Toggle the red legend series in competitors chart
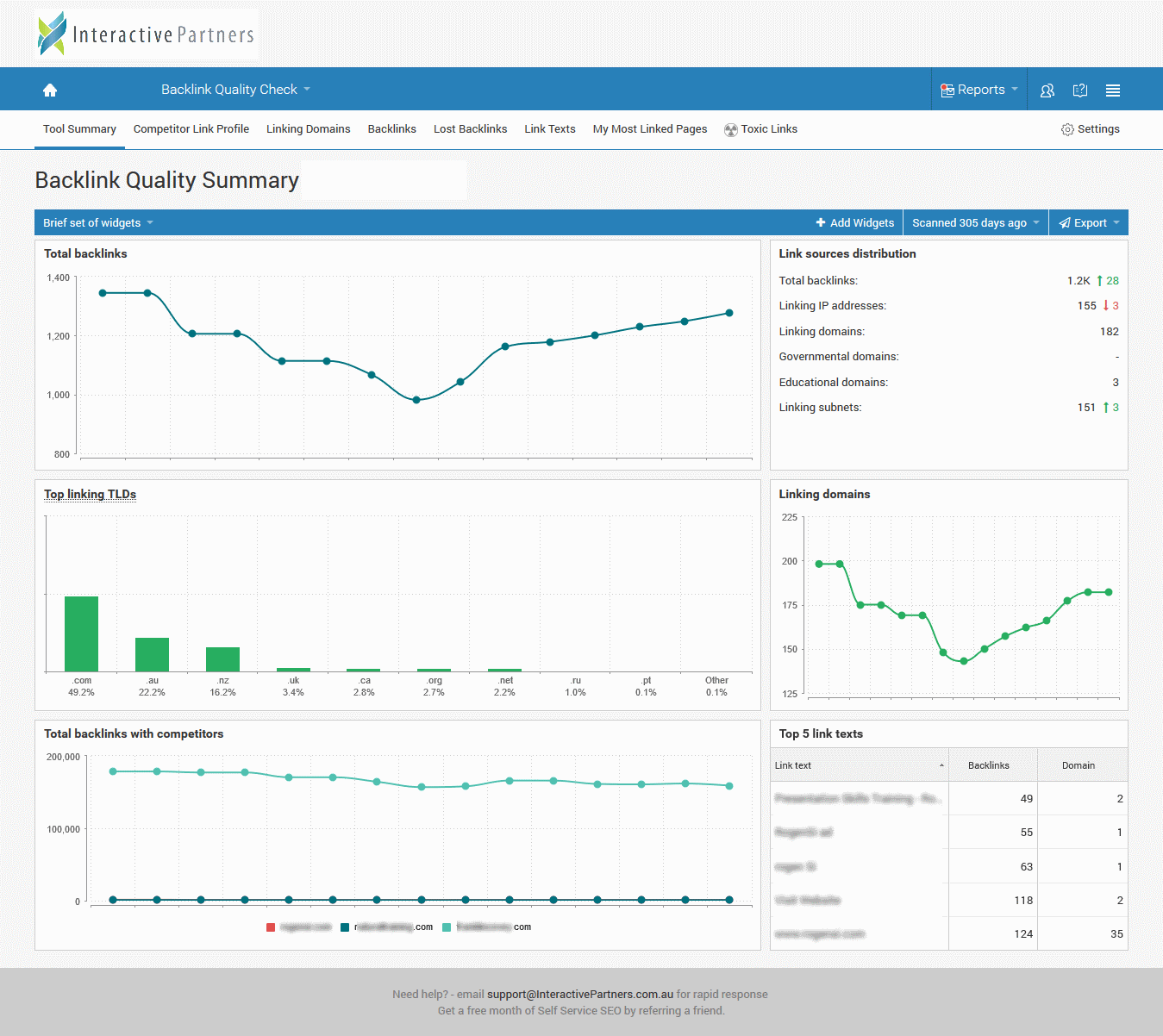 coord(272,927)
